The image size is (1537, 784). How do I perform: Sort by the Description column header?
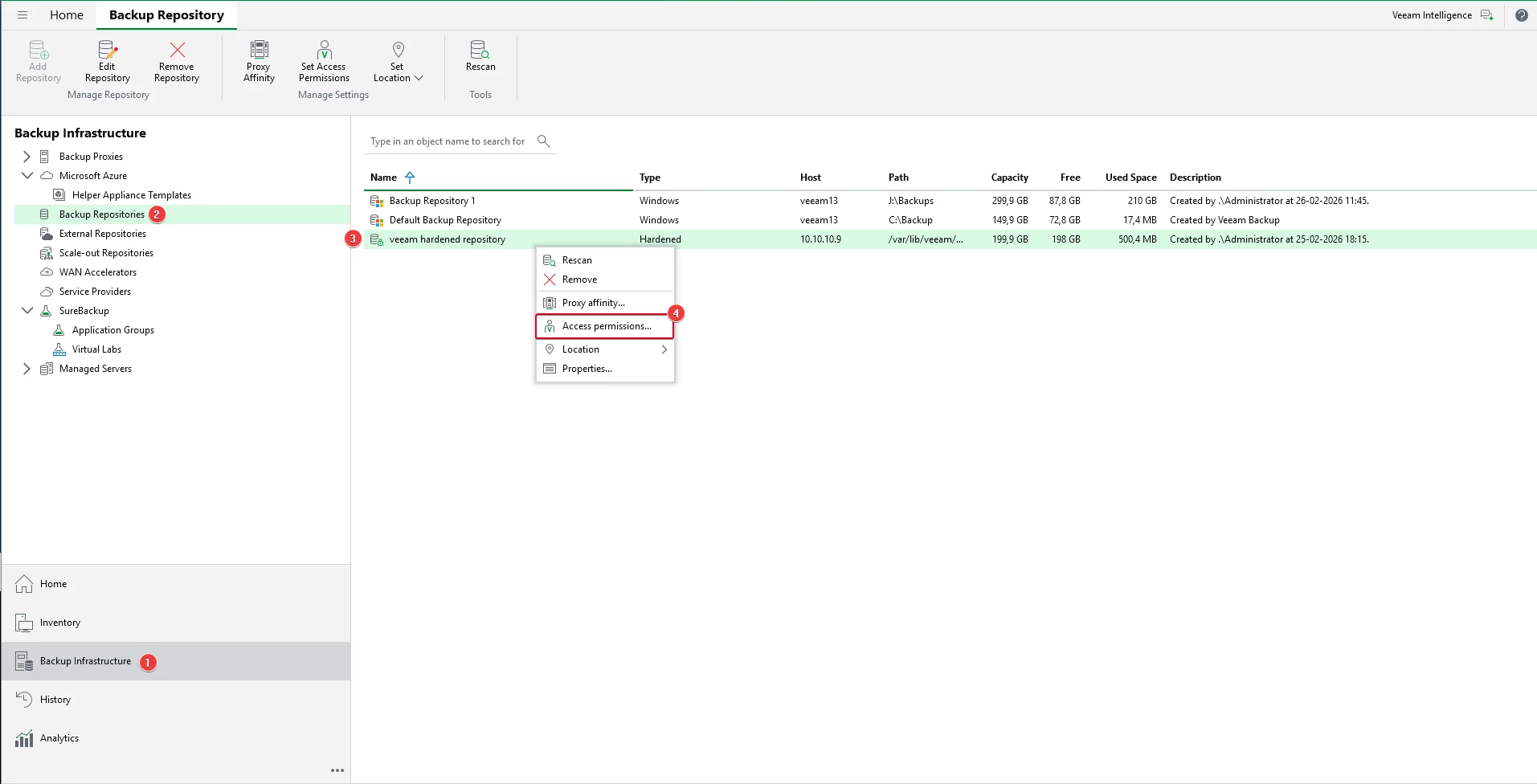coord(1196,178)
